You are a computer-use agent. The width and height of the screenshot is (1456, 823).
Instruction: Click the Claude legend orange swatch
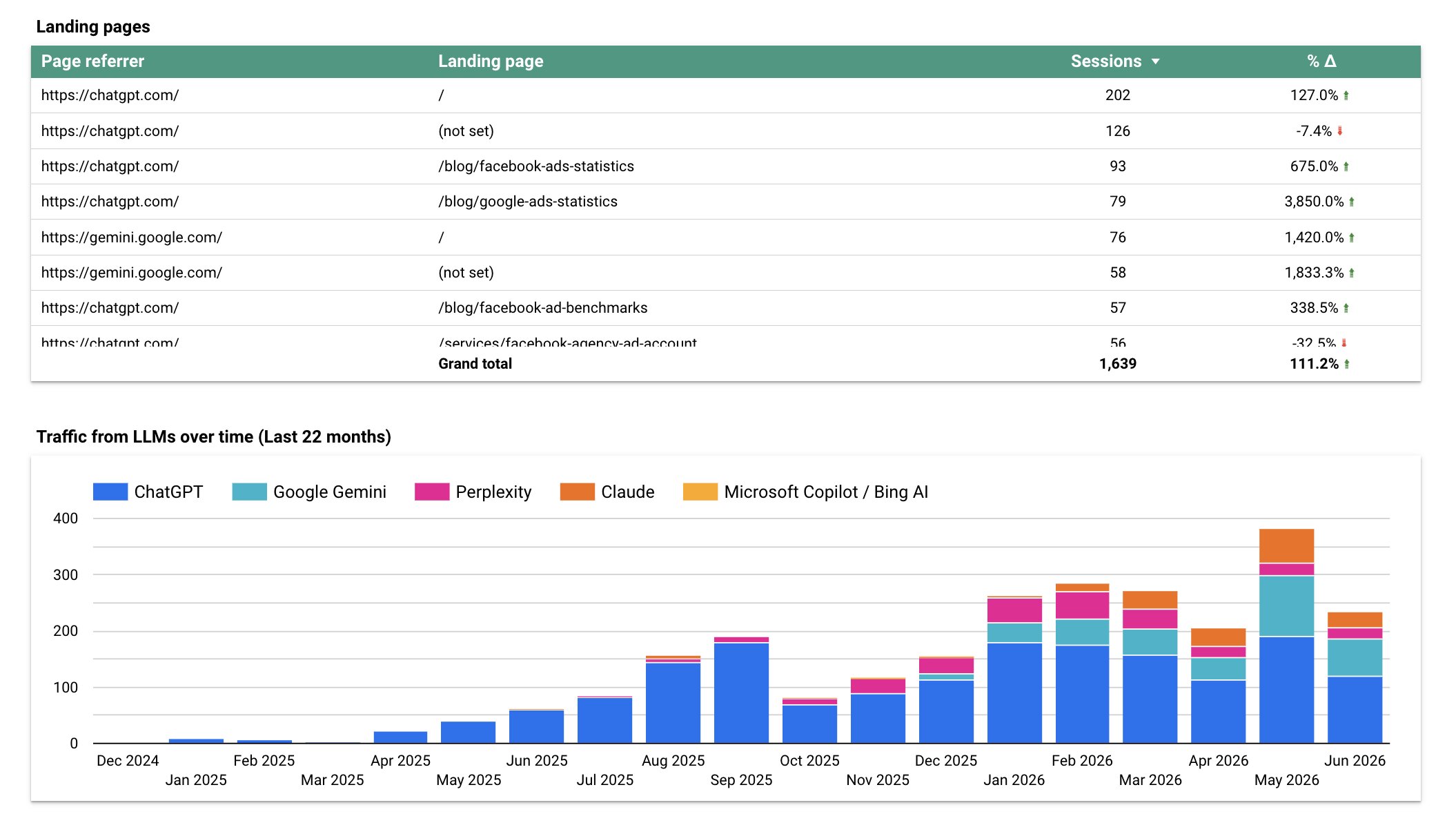click(x=577, y=492)
